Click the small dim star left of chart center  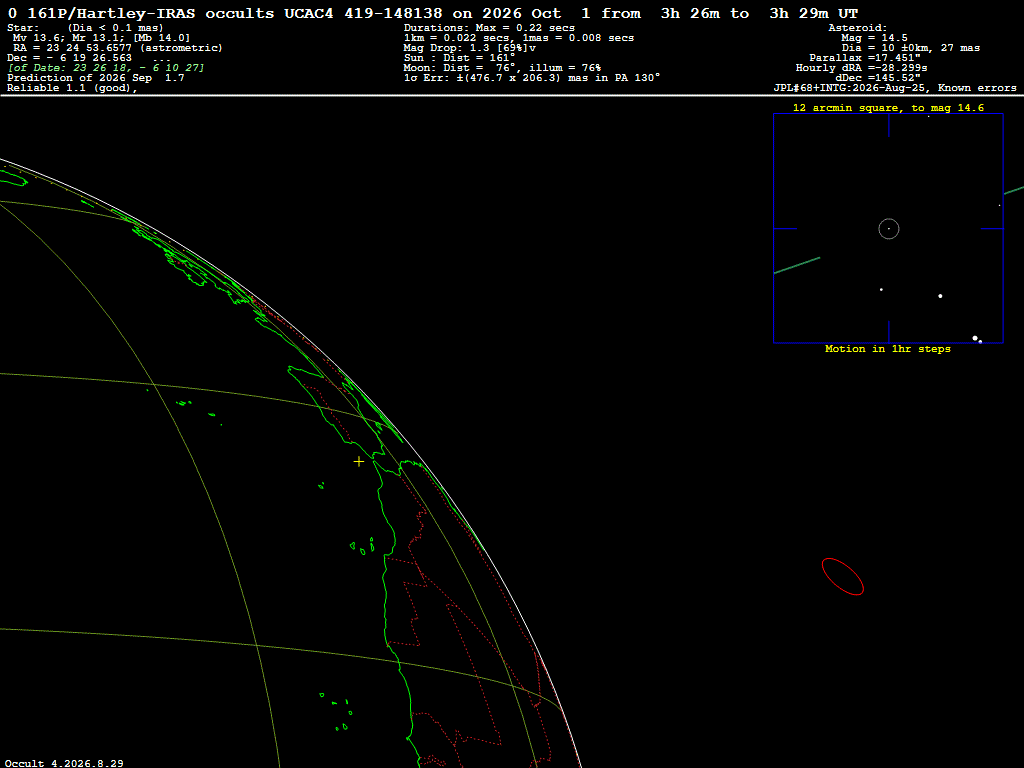click(x=881, y=289)
